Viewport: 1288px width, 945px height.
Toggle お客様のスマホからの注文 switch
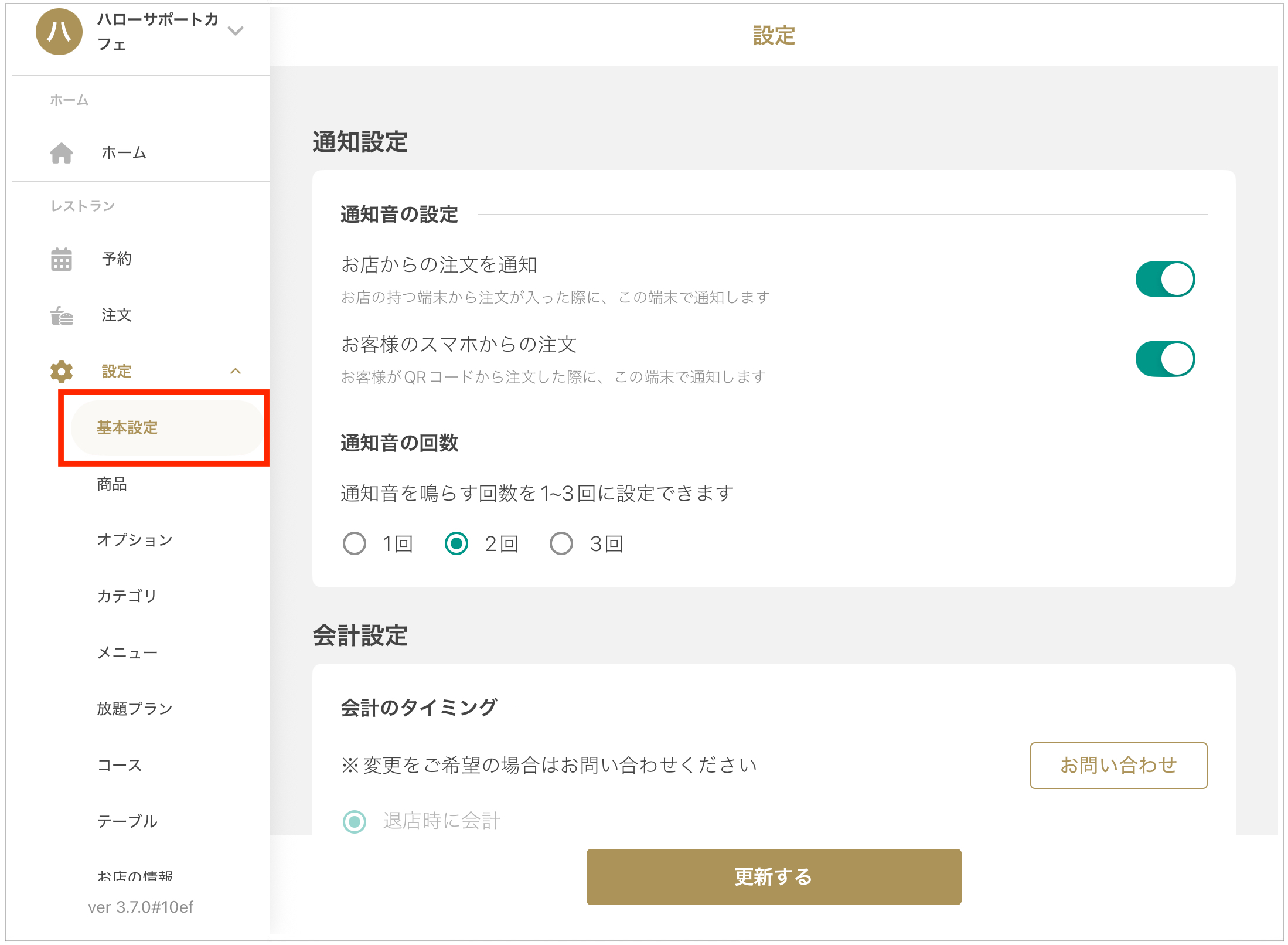1164,359
